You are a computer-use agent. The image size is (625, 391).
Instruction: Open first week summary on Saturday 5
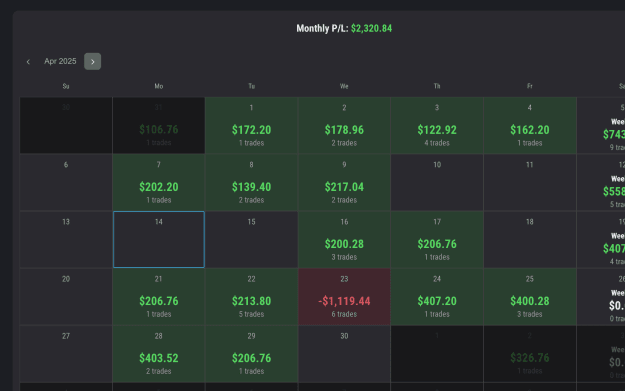click(601, 125)
